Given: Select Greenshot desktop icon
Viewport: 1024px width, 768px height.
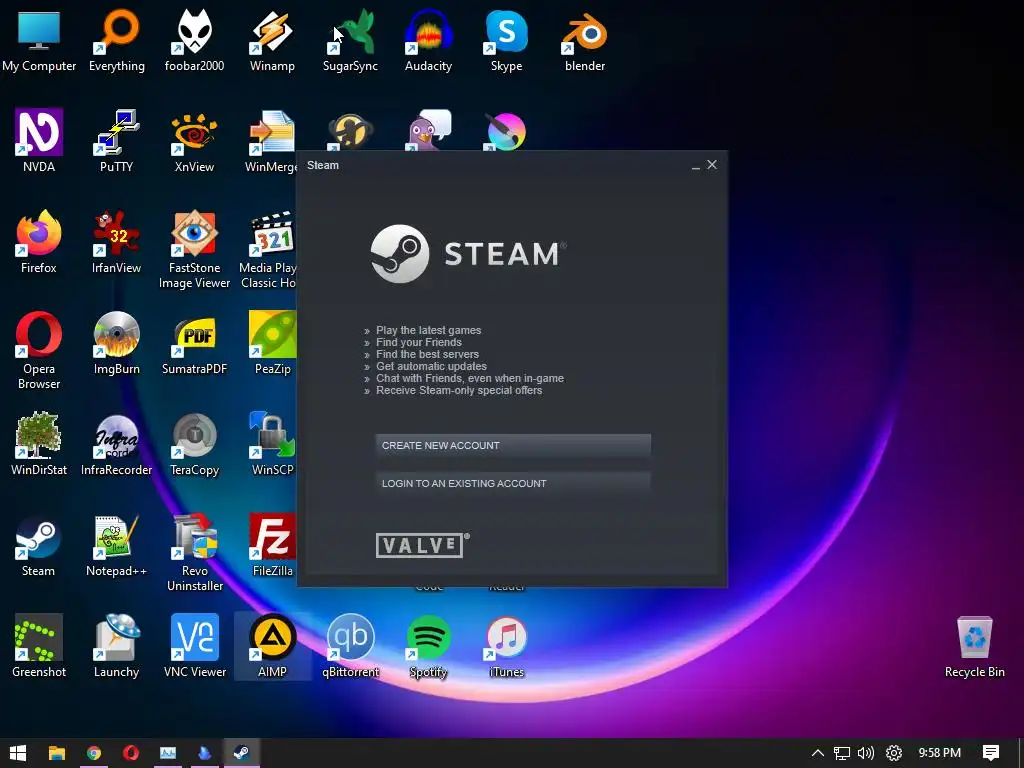Looking at the screenshot, I should tap(39, 647).
